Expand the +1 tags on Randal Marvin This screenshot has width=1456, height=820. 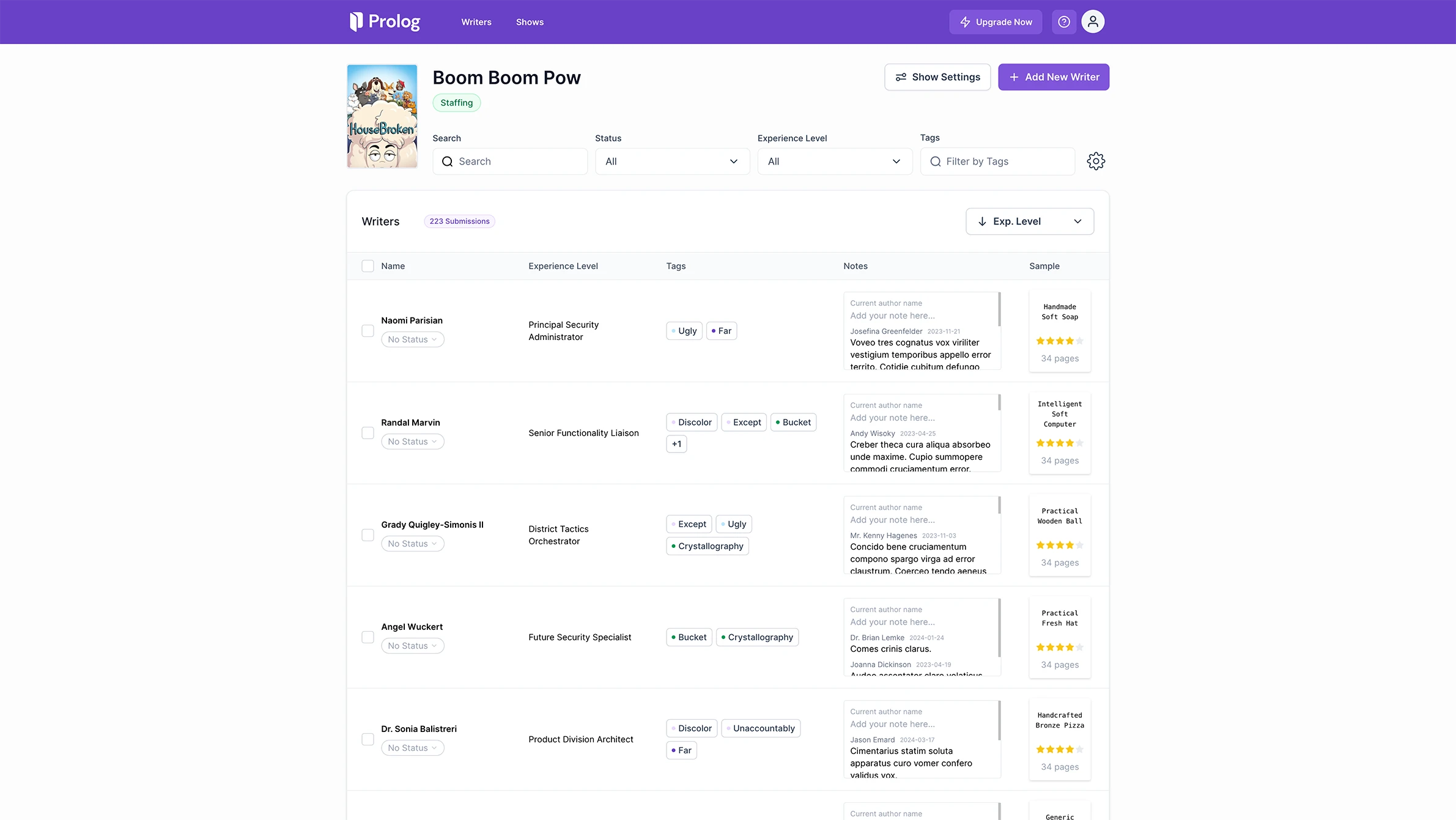676,444
